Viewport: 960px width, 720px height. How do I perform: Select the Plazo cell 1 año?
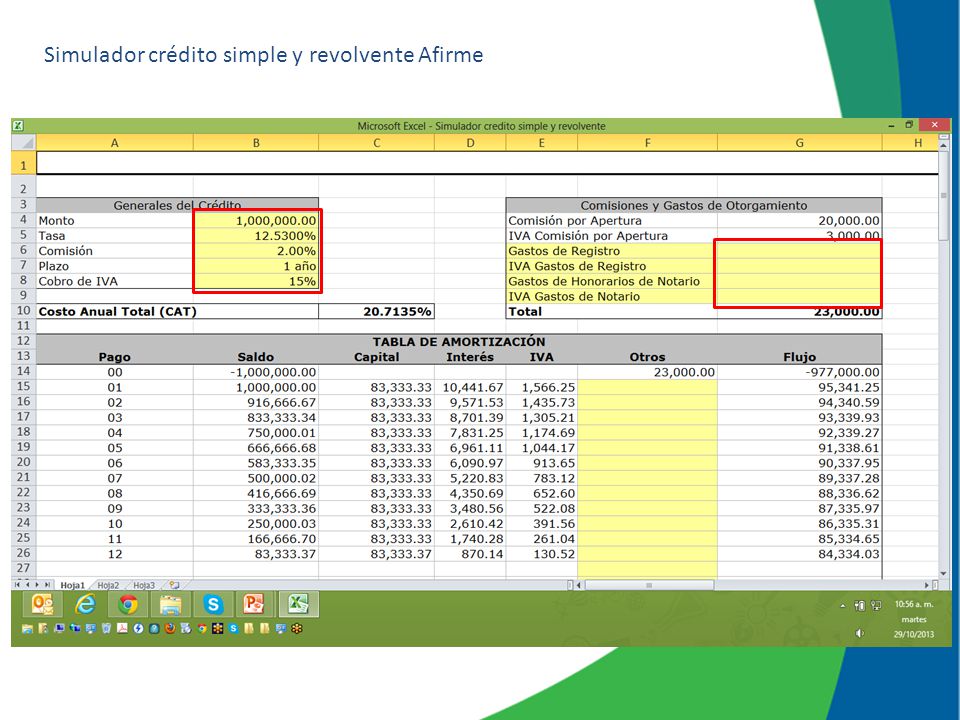[x=256, y=266]
